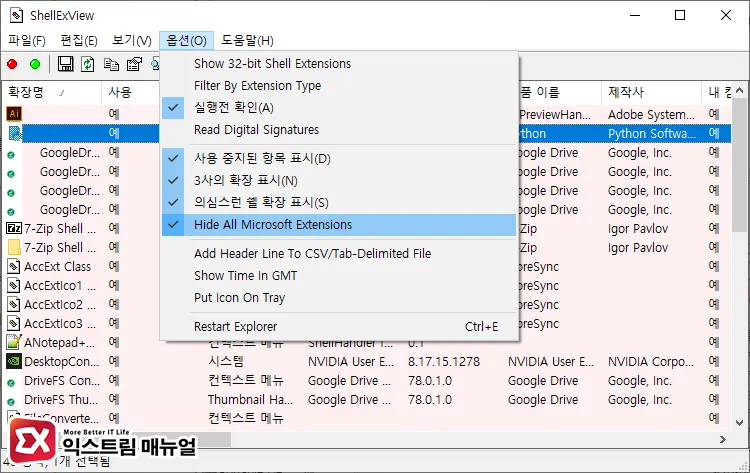Open the 편집(E) menu
750x473 pixels.
[79, 40]
